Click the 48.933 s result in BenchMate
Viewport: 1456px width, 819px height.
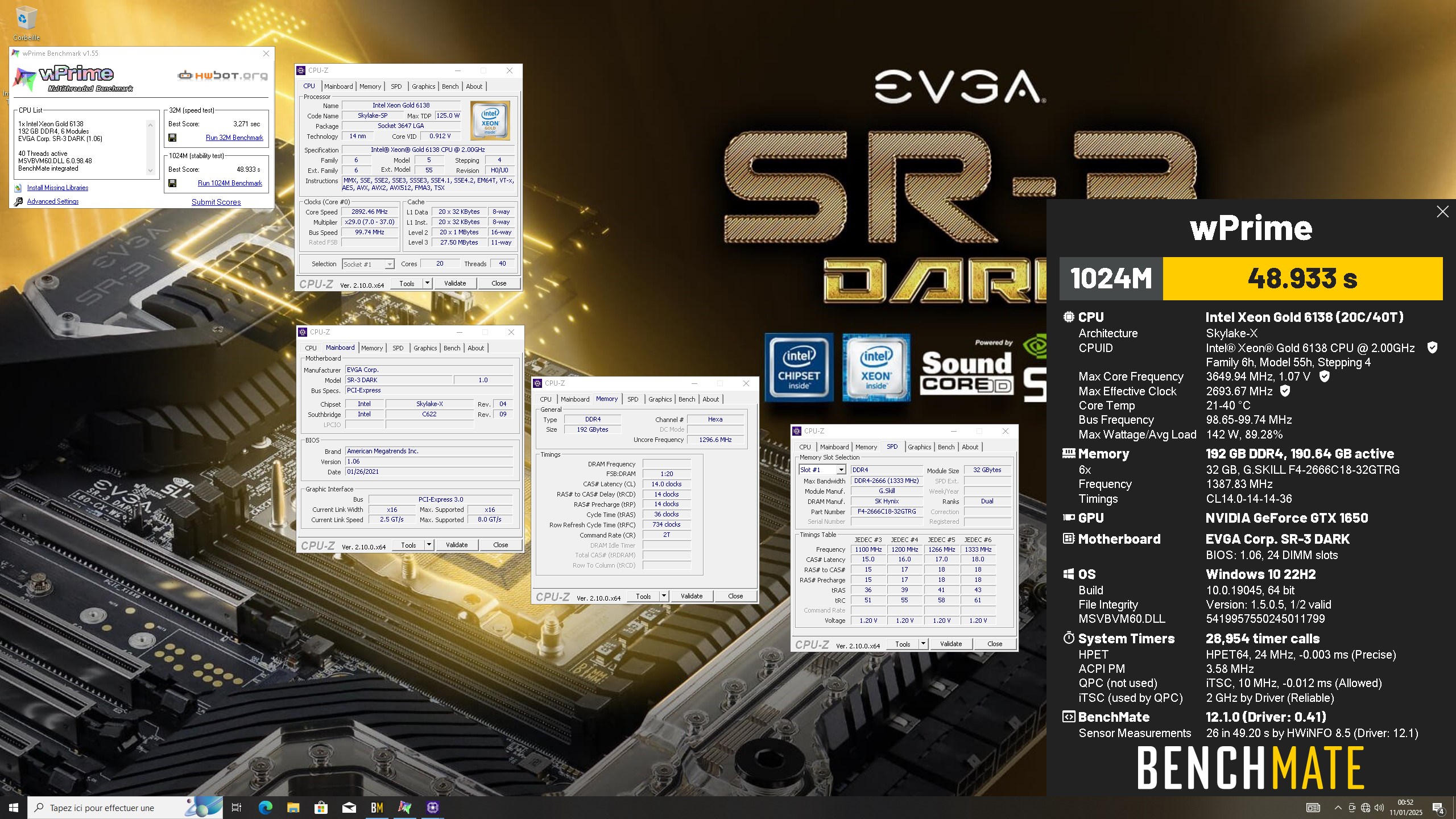(x=1302, y=279)
